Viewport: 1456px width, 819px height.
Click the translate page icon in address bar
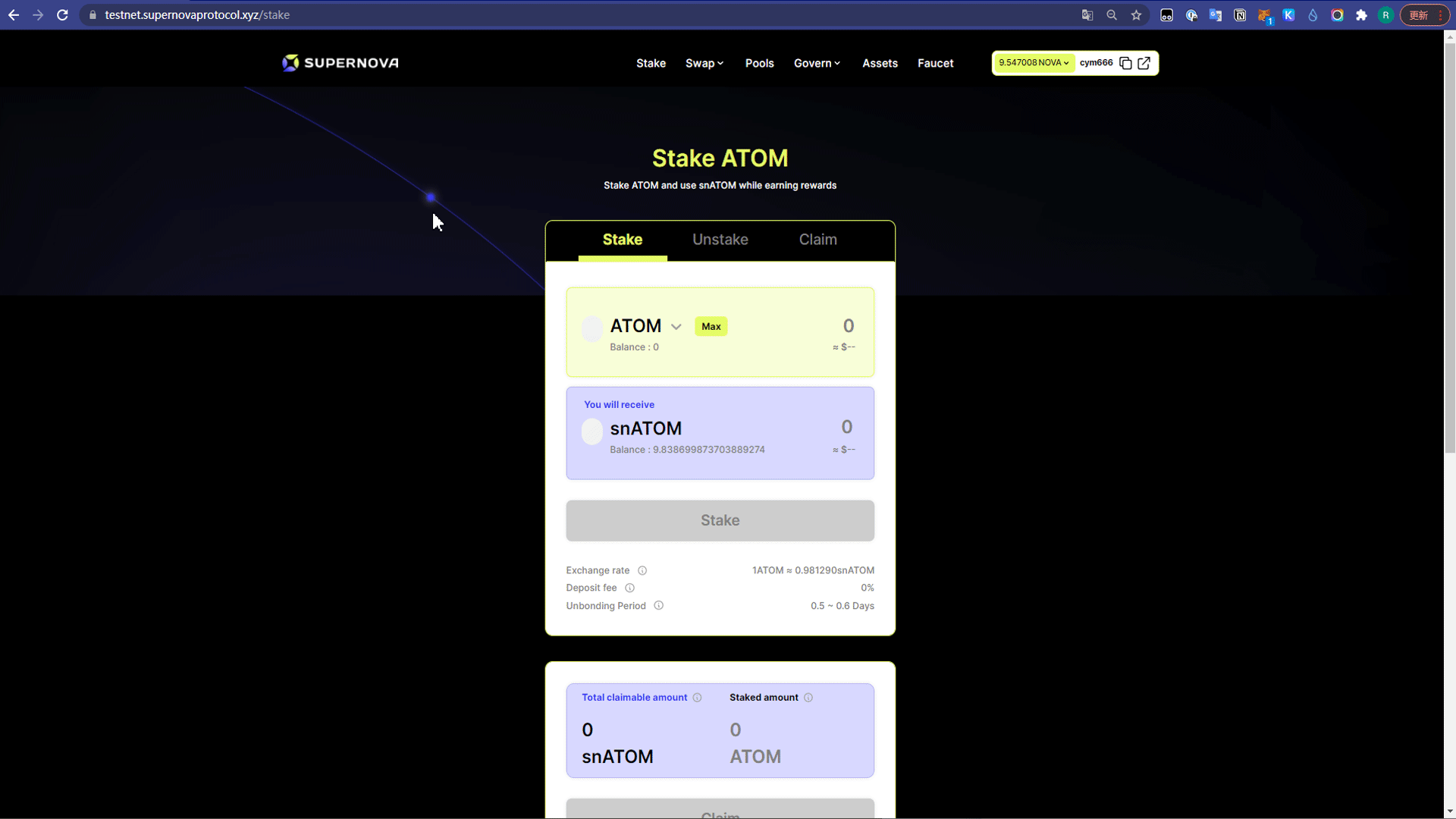pyautogui.click(x=1087, y=15)
